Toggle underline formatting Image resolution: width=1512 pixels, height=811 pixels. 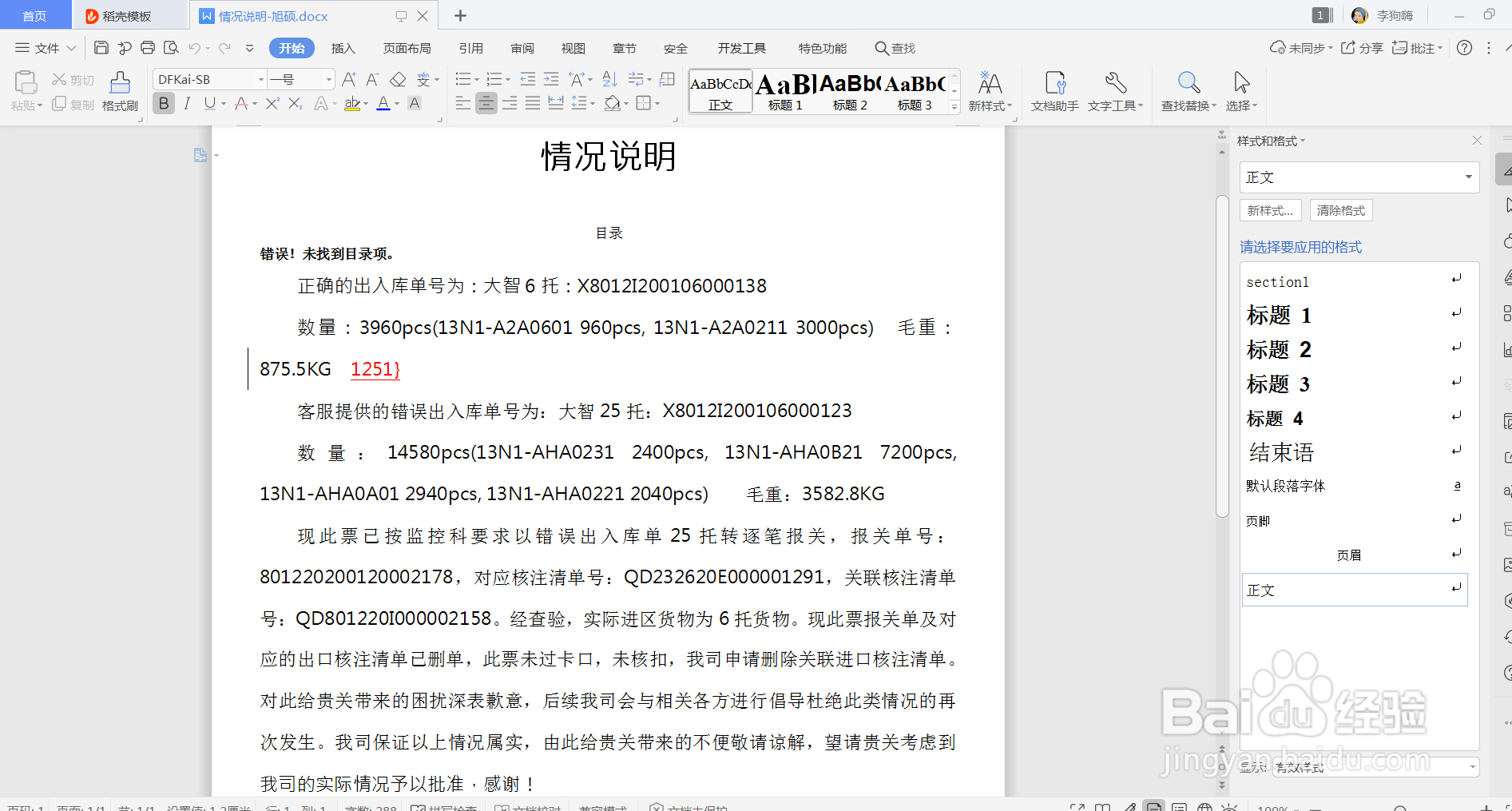pyautogui.click(x=208, y=102)
